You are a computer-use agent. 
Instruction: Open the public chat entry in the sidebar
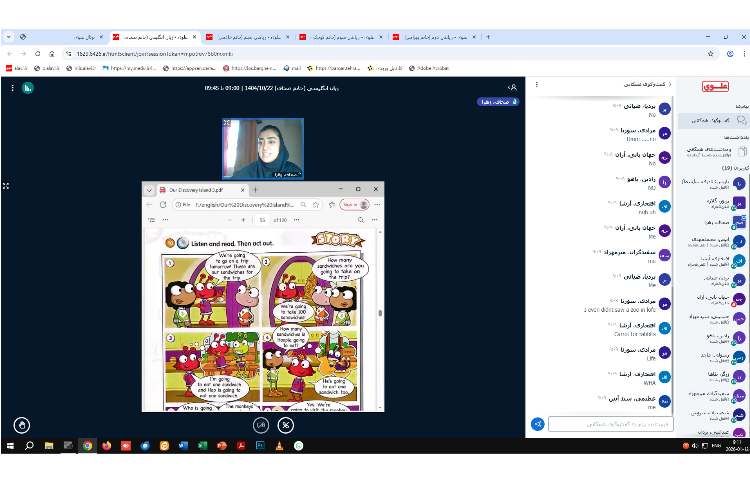[712, 120]
